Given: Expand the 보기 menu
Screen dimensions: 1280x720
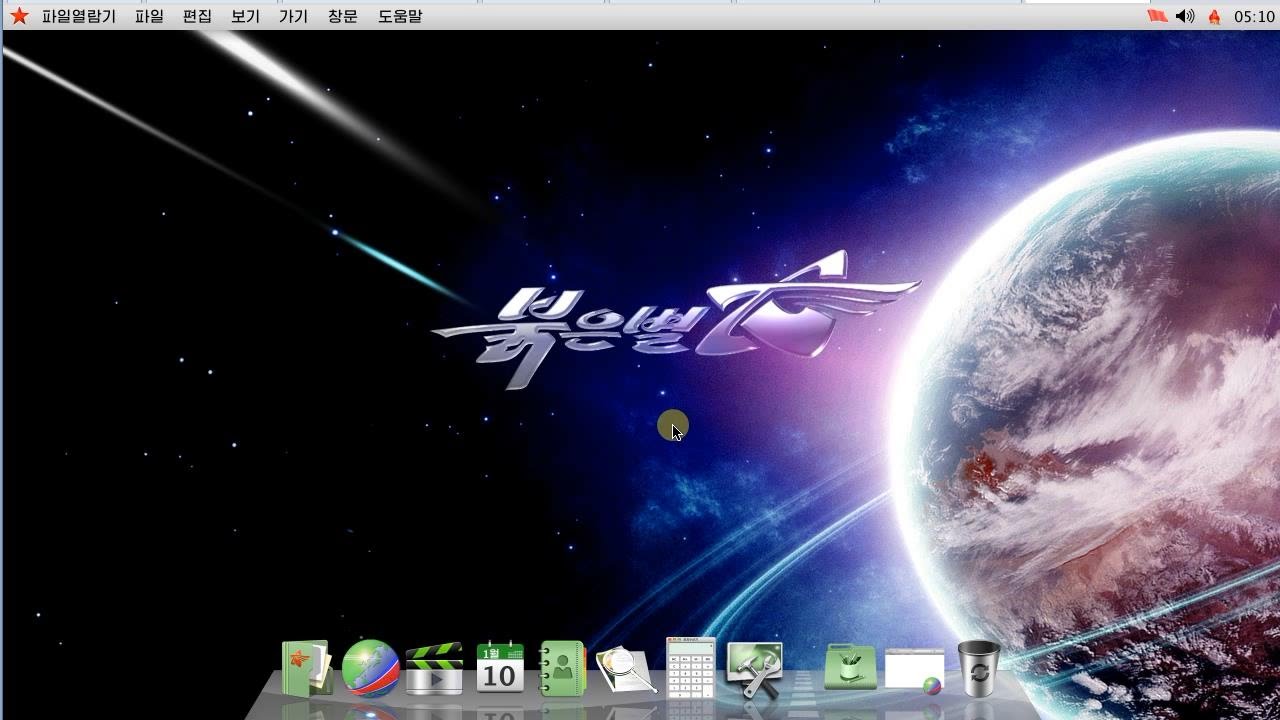Looking at the screenshot, I should pyautogui.click(x=245, y=16).
